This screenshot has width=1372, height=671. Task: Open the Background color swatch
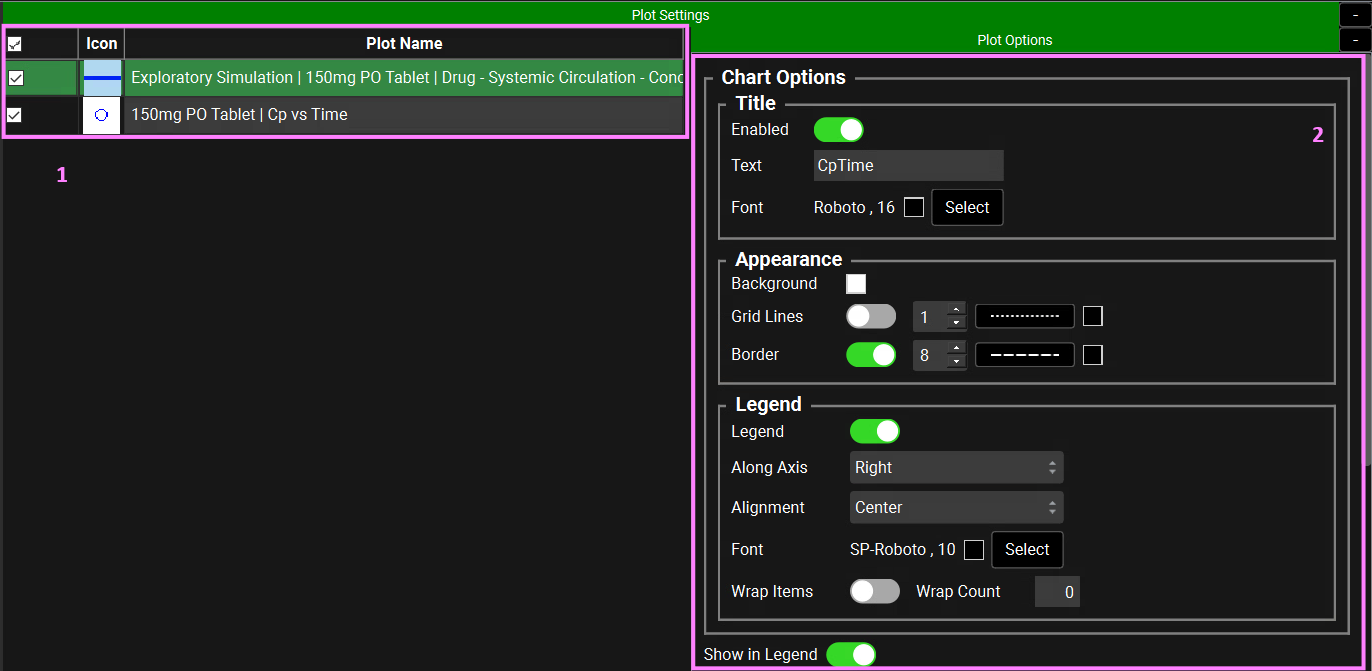coord(856,284)
